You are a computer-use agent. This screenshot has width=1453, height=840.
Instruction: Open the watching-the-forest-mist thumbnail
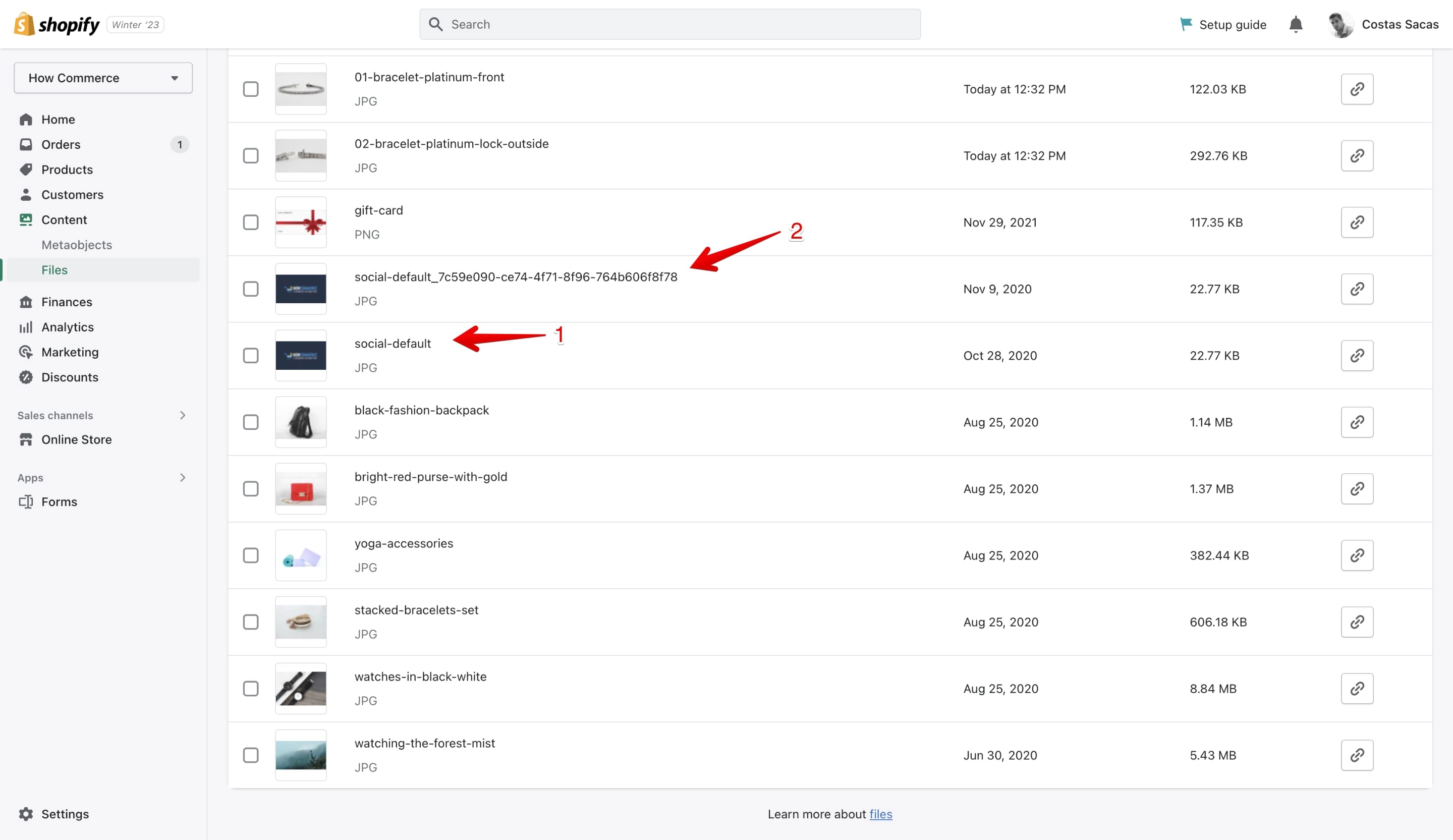[301, 755]
